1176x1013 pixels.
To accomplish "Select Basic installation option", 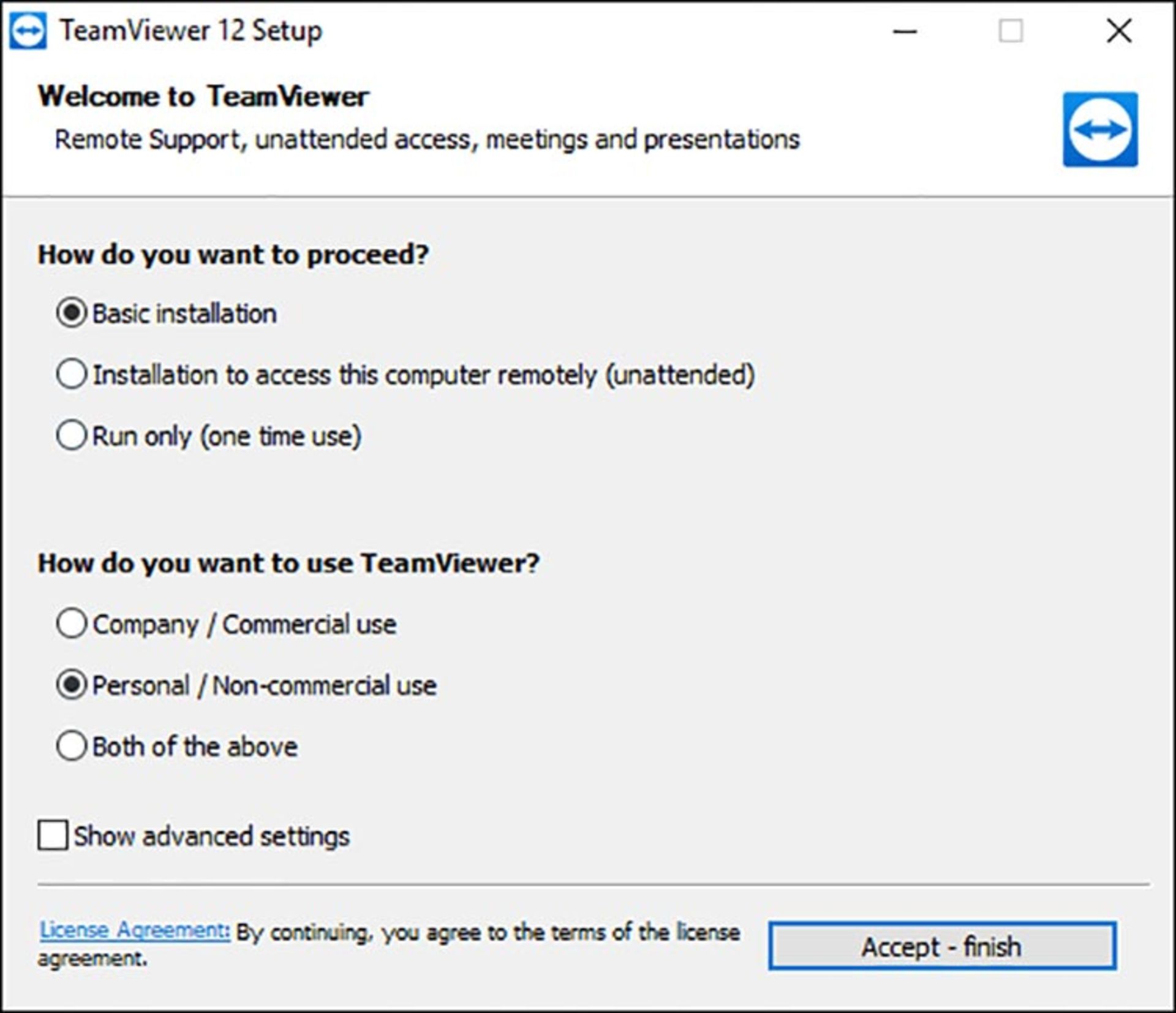I will [72, 313].
